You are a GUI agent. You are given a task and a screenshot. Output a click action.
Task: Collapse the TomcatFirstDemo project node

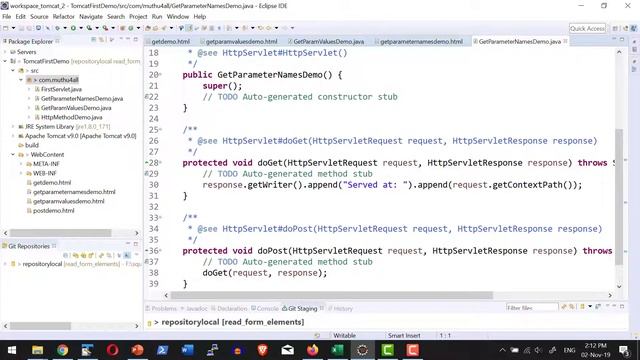pos(5,61)
